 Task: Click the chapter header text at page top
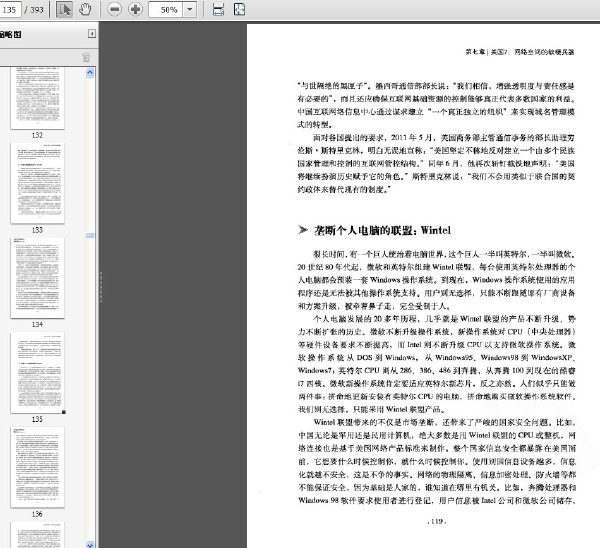(x=520, y=52)
